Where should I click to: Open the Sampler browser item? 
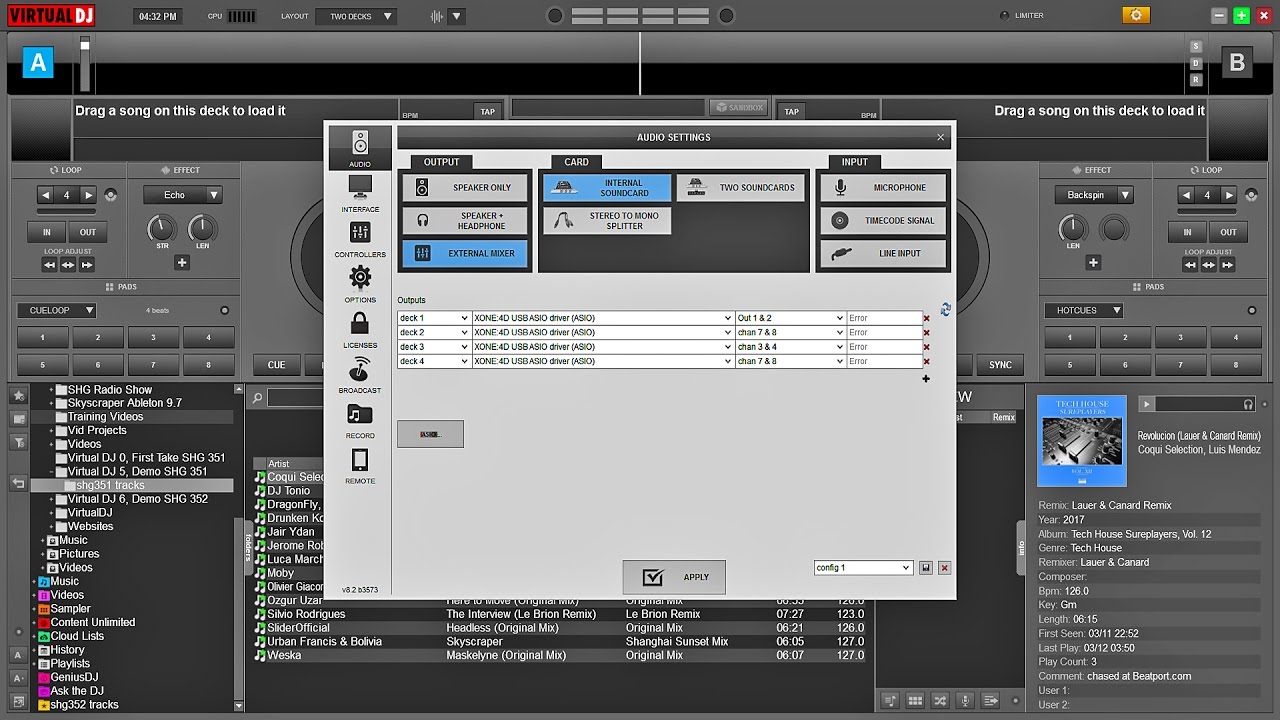pyautogui.click(x=70, y=608)
